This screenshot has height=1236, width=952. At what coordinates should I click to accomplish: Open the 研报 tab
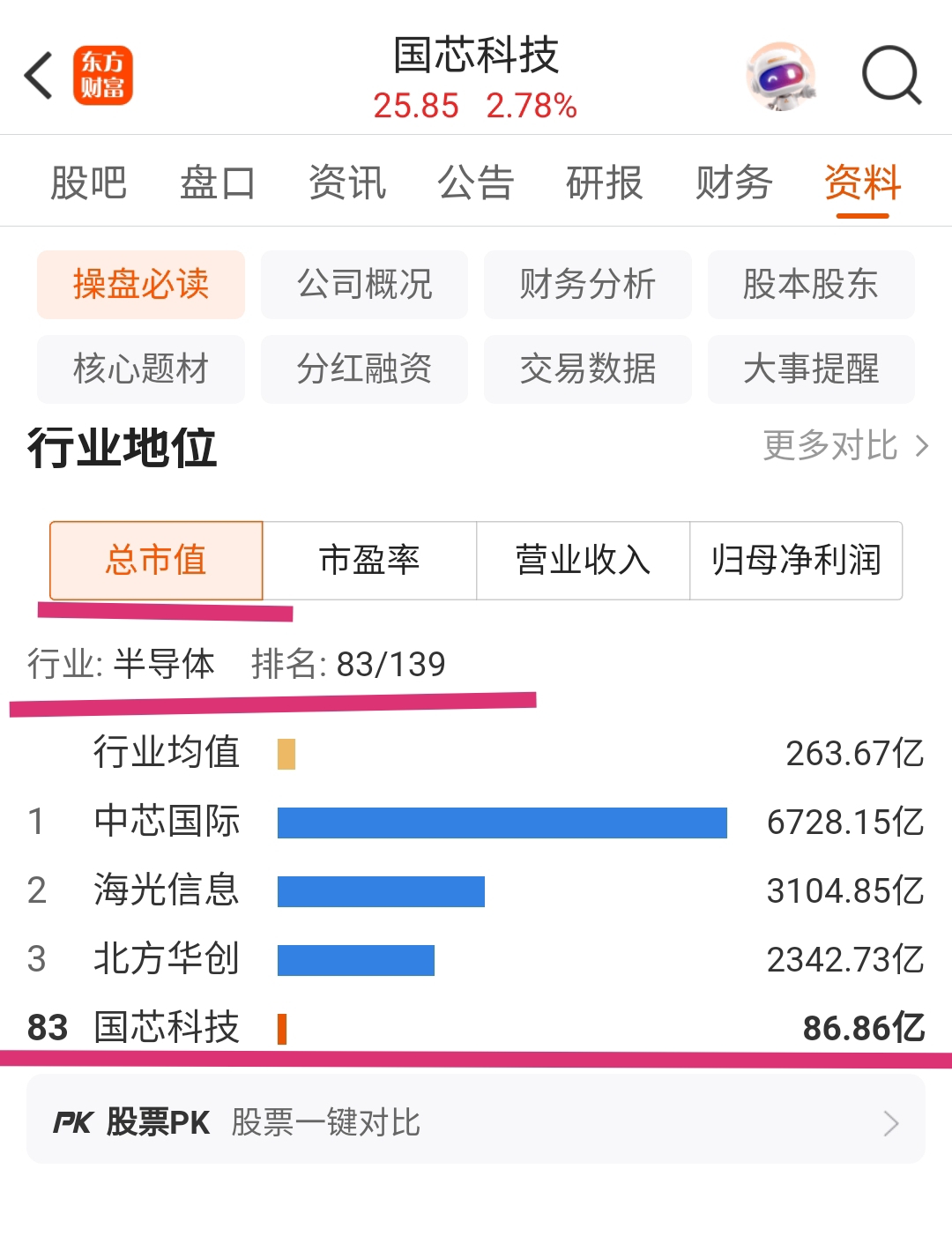click(x=605, y=182)
